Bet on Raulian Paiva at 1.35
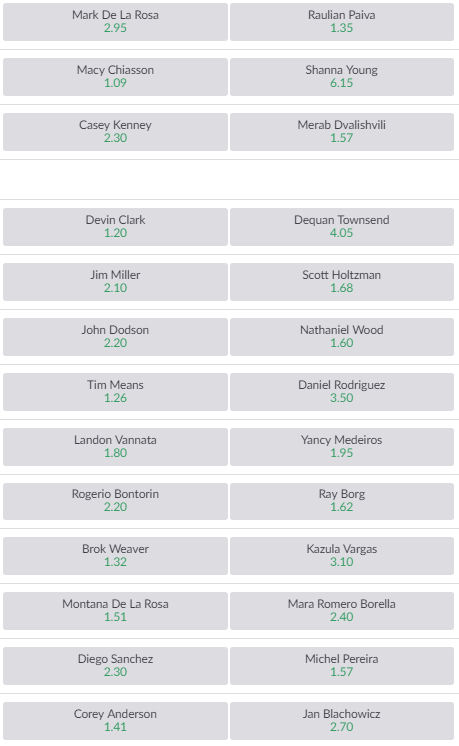 [x=342, y=22]
